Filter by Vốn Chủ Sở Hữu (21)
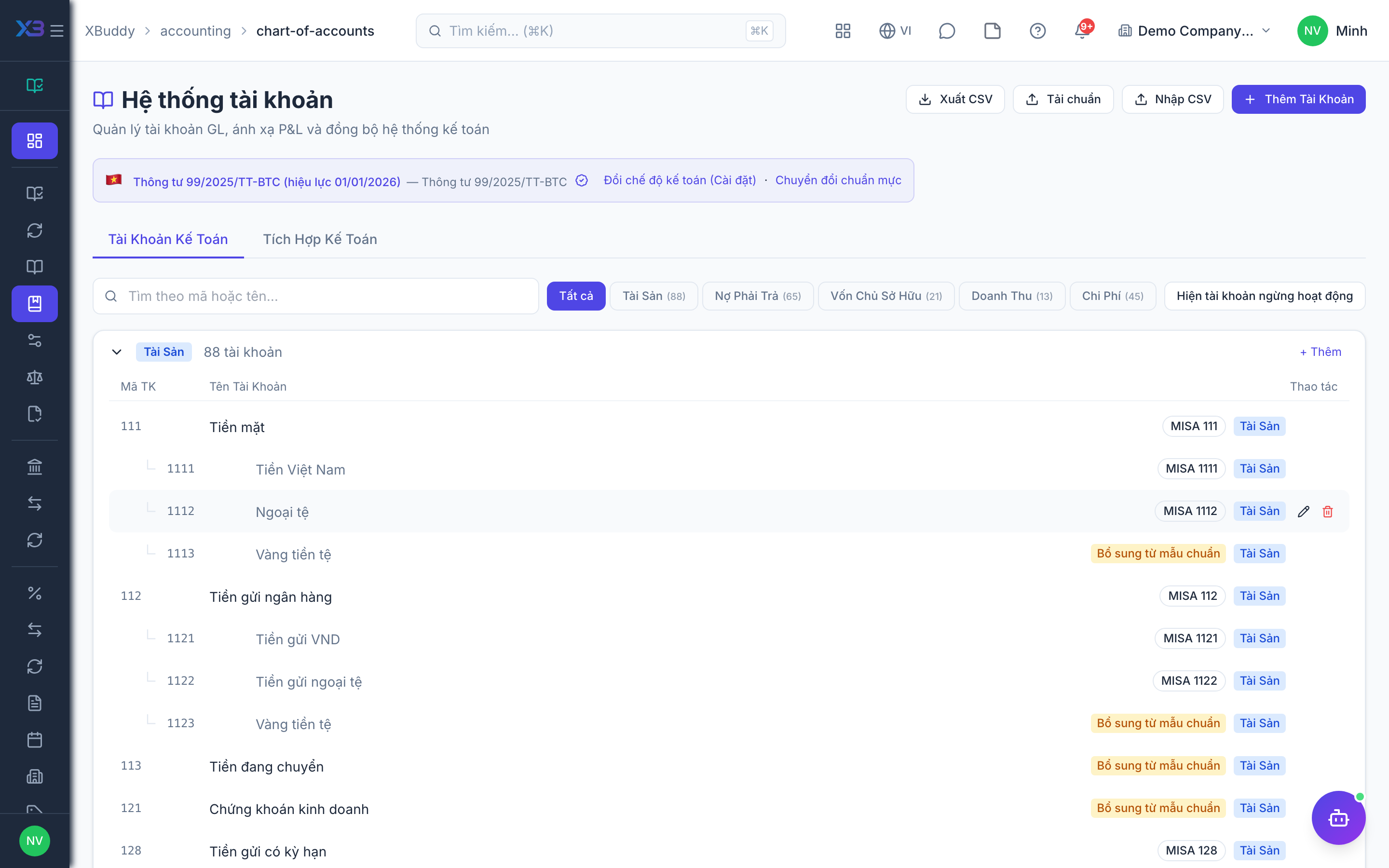1389x868 pixels. coord(886,296)
